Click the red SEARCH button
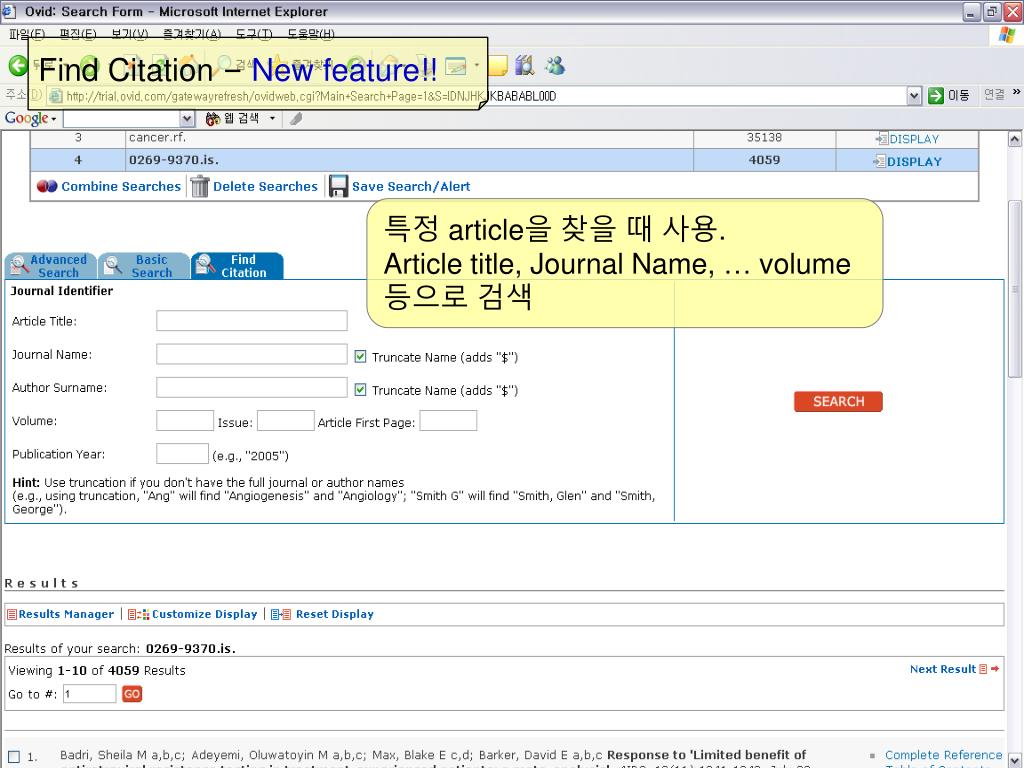Image resolution: width=1024 pixels, height=768 pixels. (x=838, y=402)
